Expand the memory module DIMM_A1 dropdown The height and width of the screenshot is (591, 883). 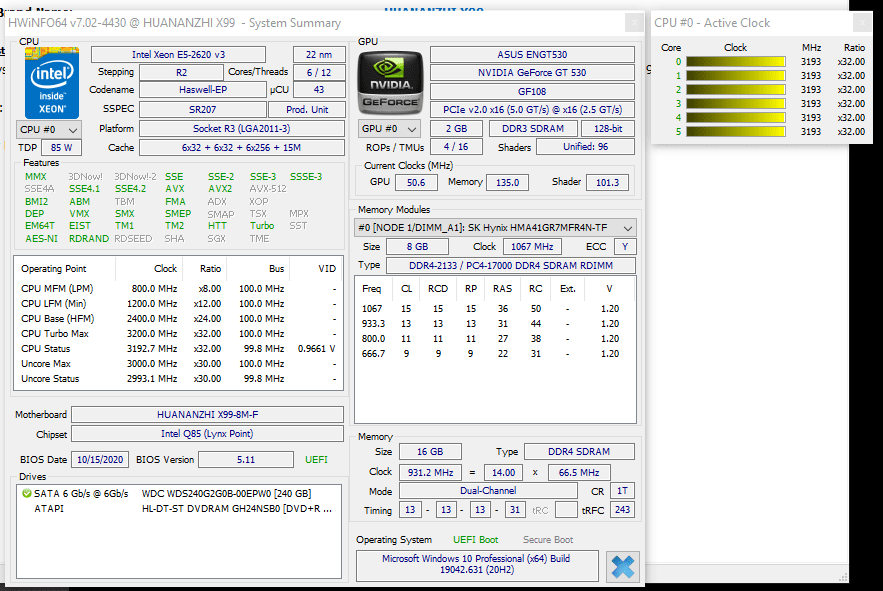coord(496,228)
